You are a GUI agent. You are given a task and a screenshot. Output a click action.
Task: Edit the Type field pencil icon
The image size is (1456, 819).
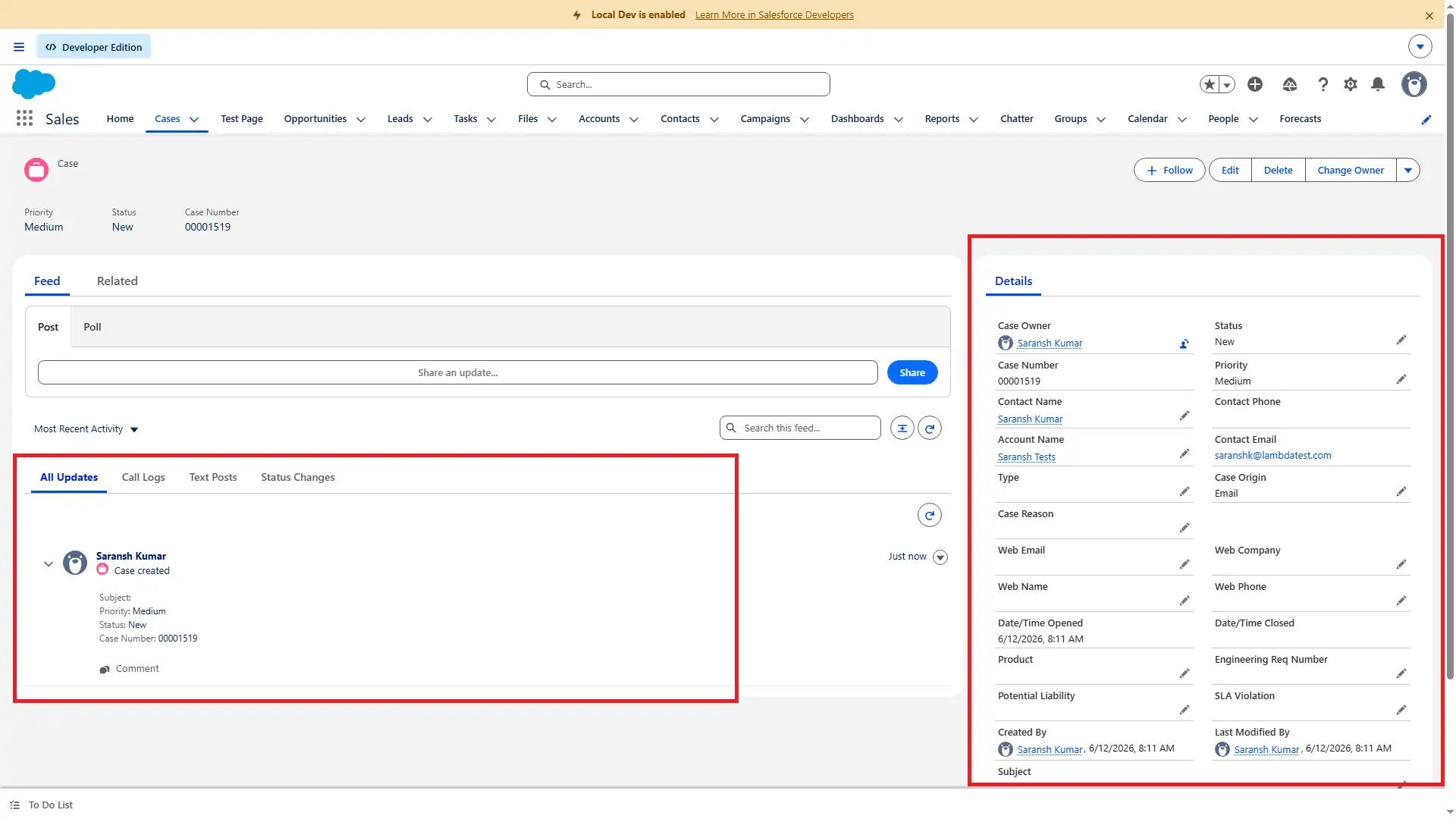(x=1185, y=492)
